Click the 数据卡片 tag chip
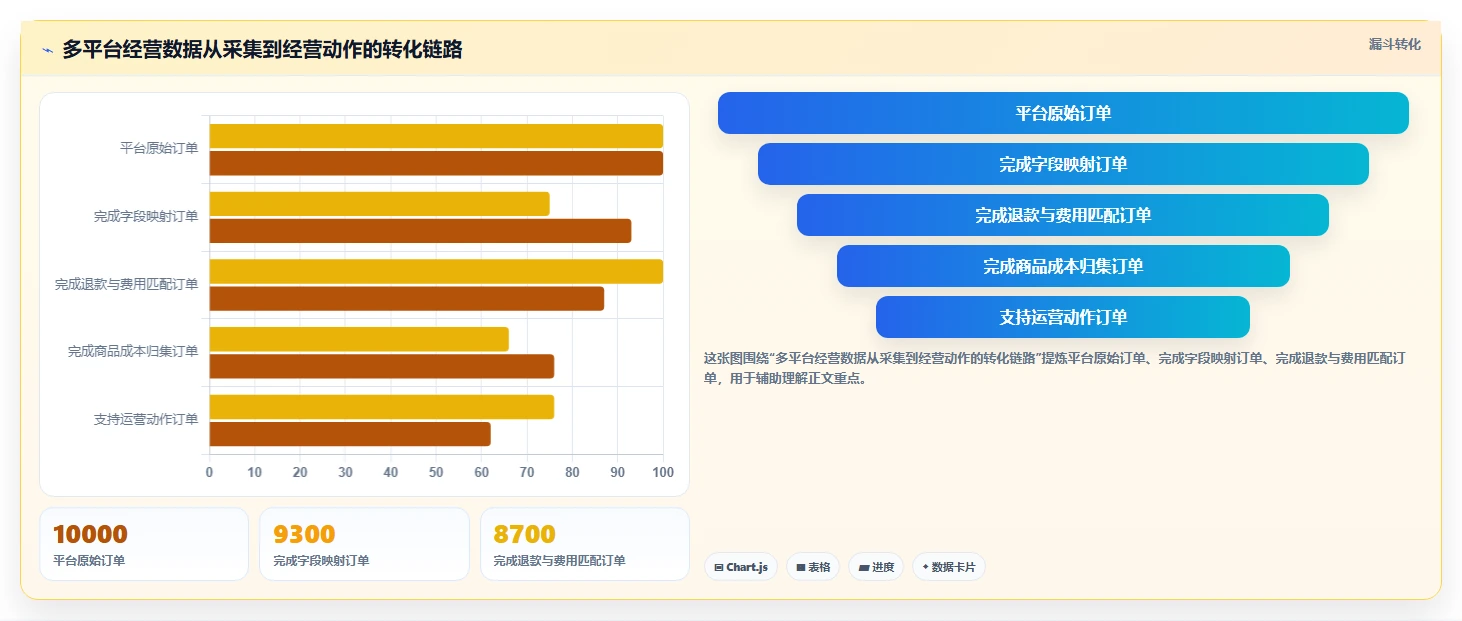 [949, 567]
